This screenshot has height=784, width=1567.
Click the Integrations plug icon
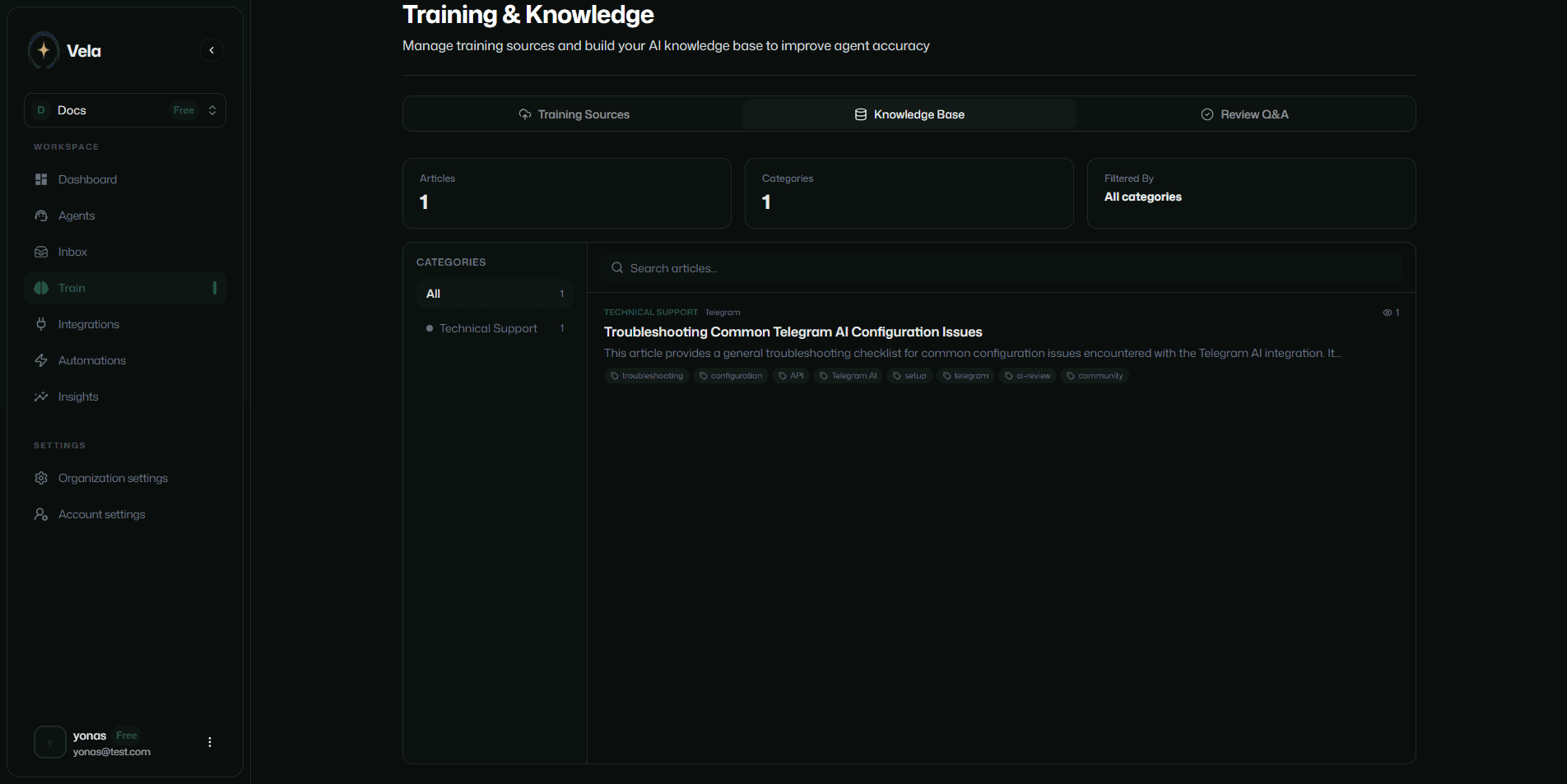[41, 324]
